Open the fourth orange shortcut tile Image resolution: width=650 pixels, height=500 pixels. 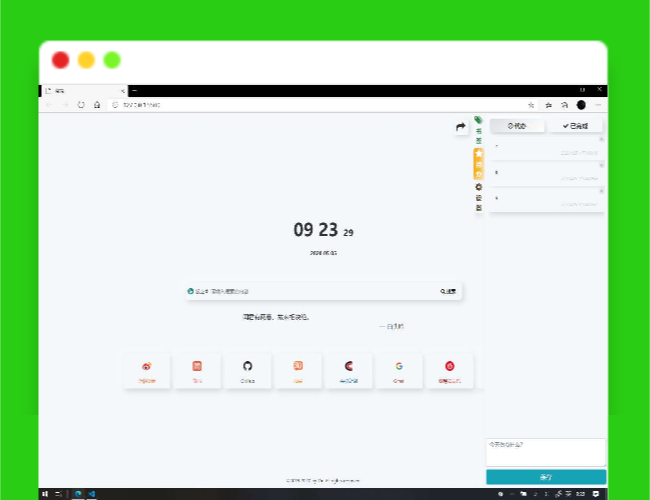click(x=298, y=370)
